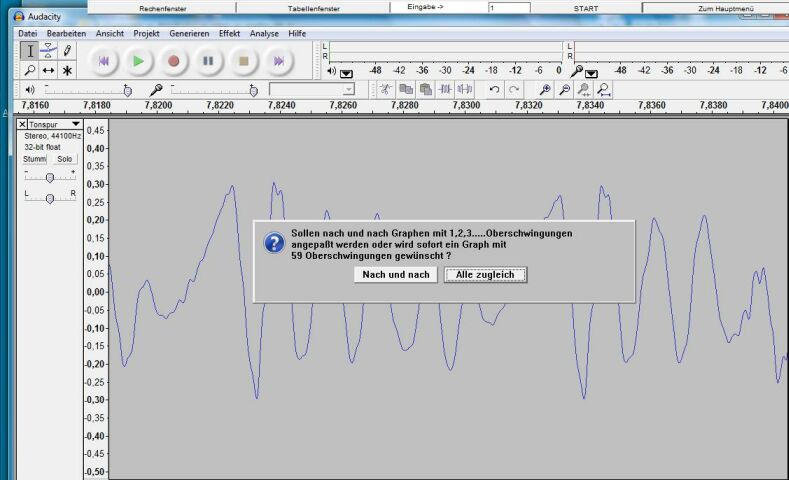Open the playback meter dropdown arrow

(x=346, y=73)
